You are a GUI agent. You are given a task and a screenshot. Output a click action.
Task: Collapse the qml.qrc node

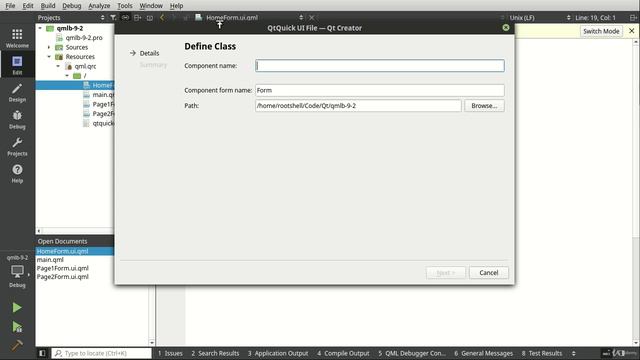click(58, 66)
